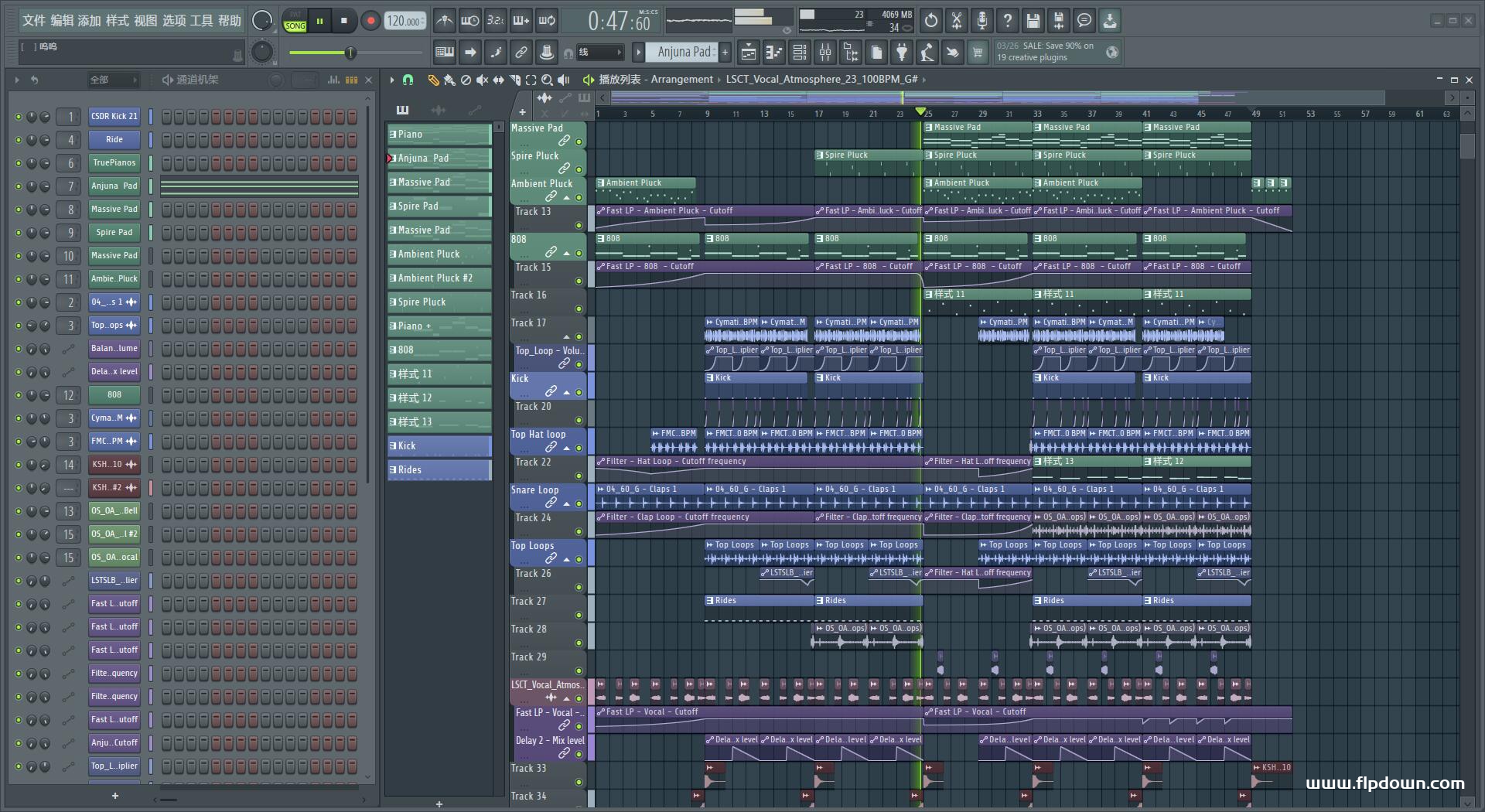The width and height of the screenshot is (1485, 812).
Task: Toggle the loop recording icon
Action: (x=547, y=21)
